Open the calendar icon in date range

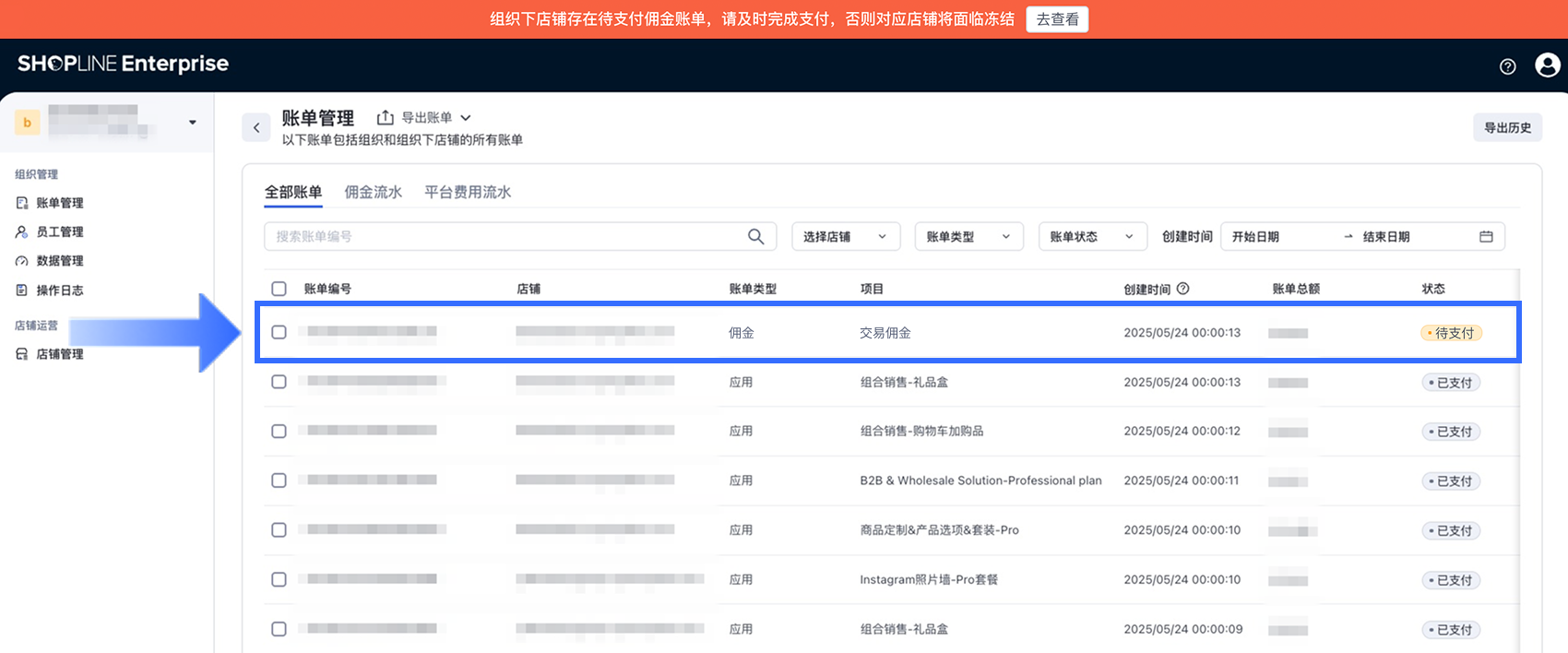(1486, 236)
